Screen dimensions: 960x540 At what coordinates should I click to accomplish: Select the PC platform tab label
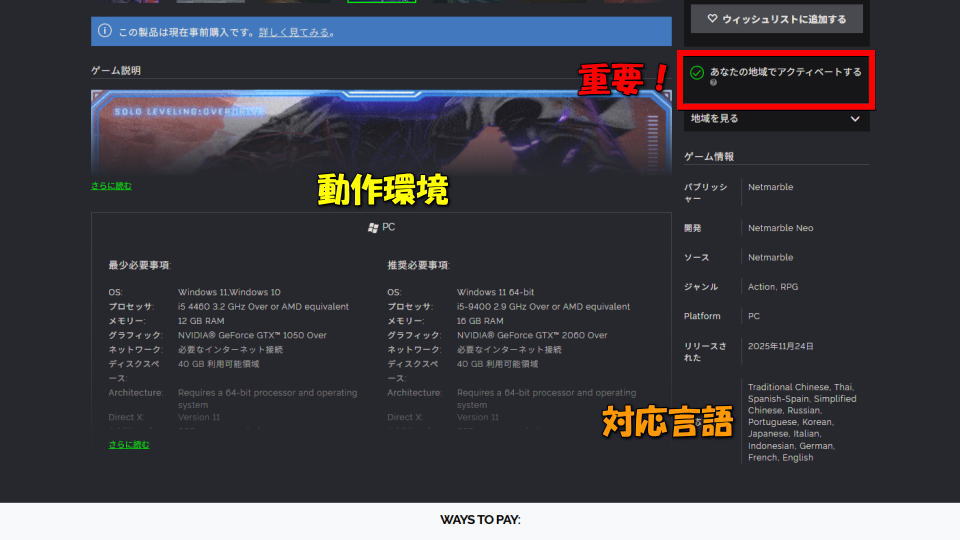point(388,227)
